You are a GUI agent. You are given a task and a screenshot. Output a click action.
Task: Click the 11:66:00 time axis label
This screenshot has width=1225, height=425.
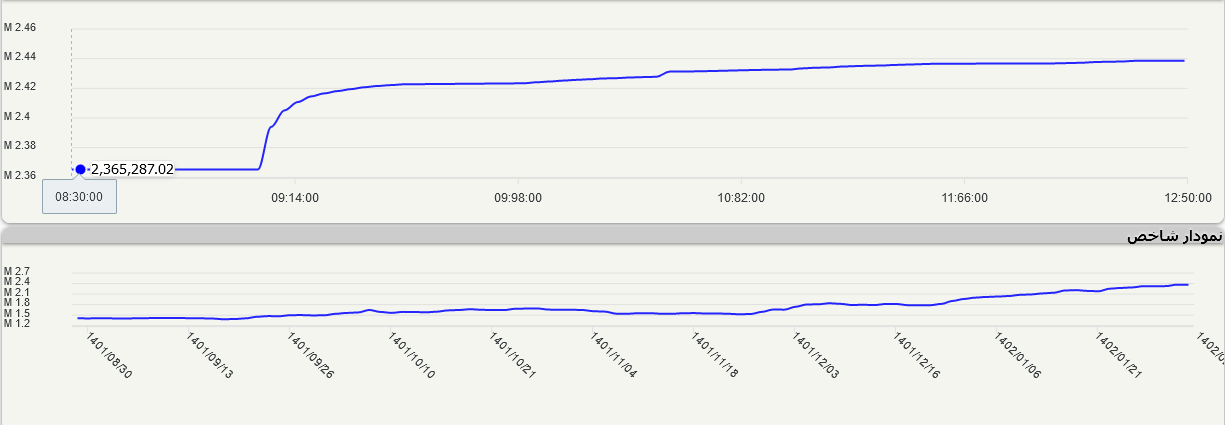point(964,198)
